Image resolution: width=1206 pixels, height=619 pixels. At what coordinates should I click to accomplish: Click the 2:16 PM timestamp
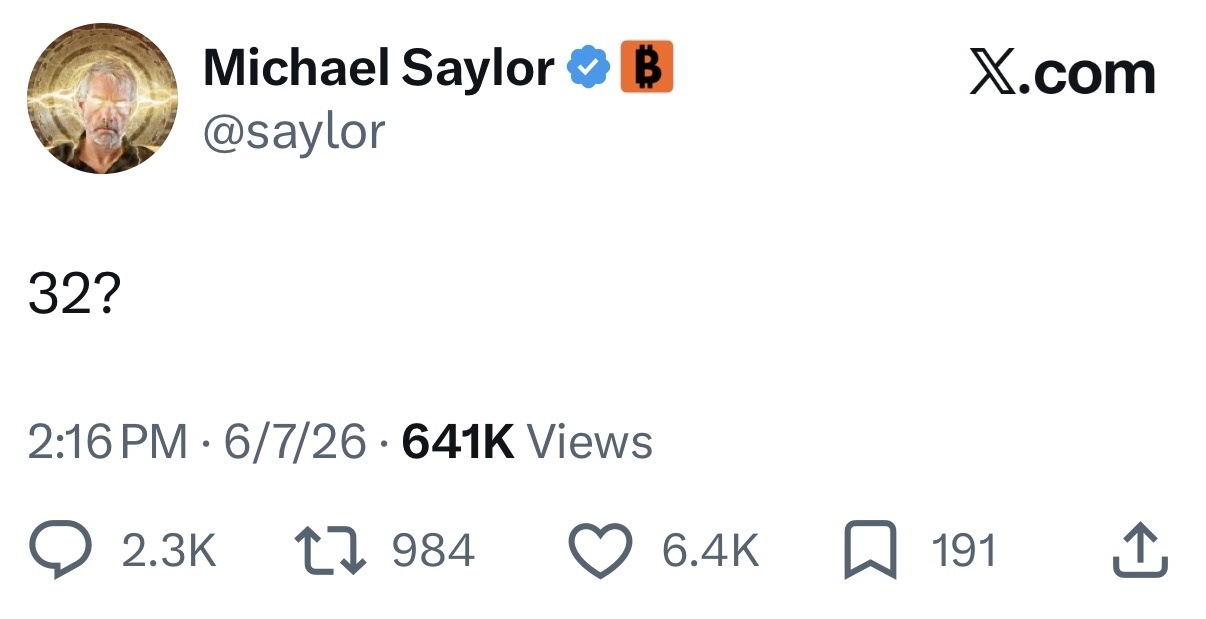click(108, 442)
